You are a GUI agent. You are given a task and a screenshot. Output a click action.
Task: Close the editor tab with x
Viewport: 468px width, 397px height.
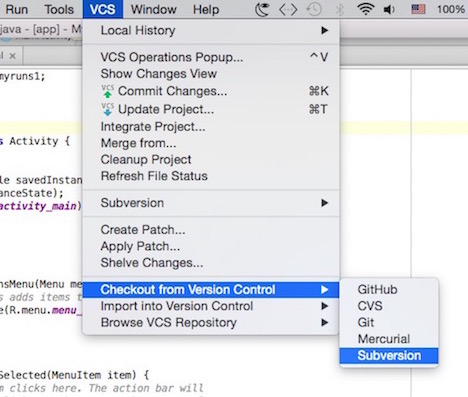coord(12,56)
